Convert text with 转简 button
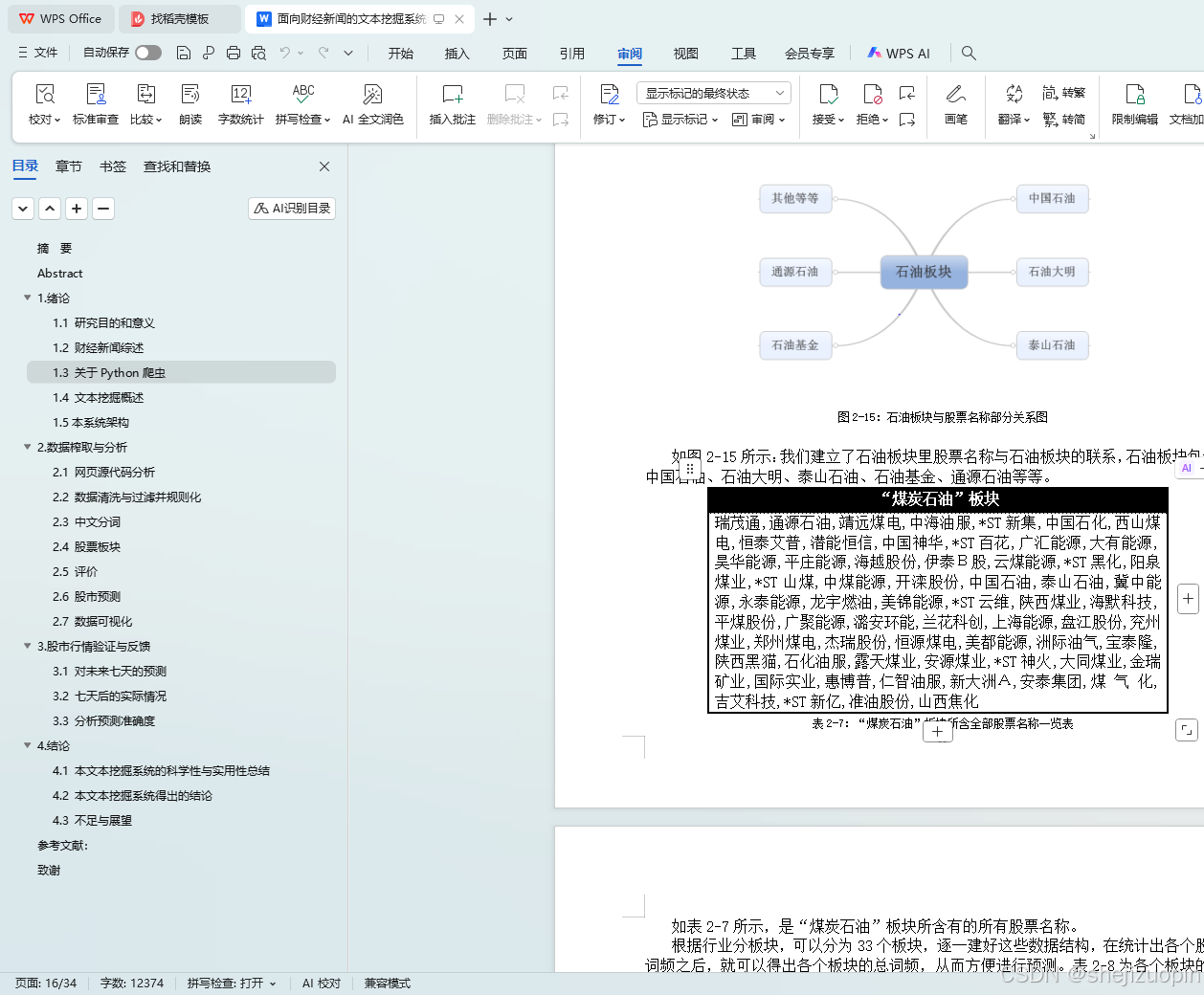1204x995 pixels. [1064, 119]
